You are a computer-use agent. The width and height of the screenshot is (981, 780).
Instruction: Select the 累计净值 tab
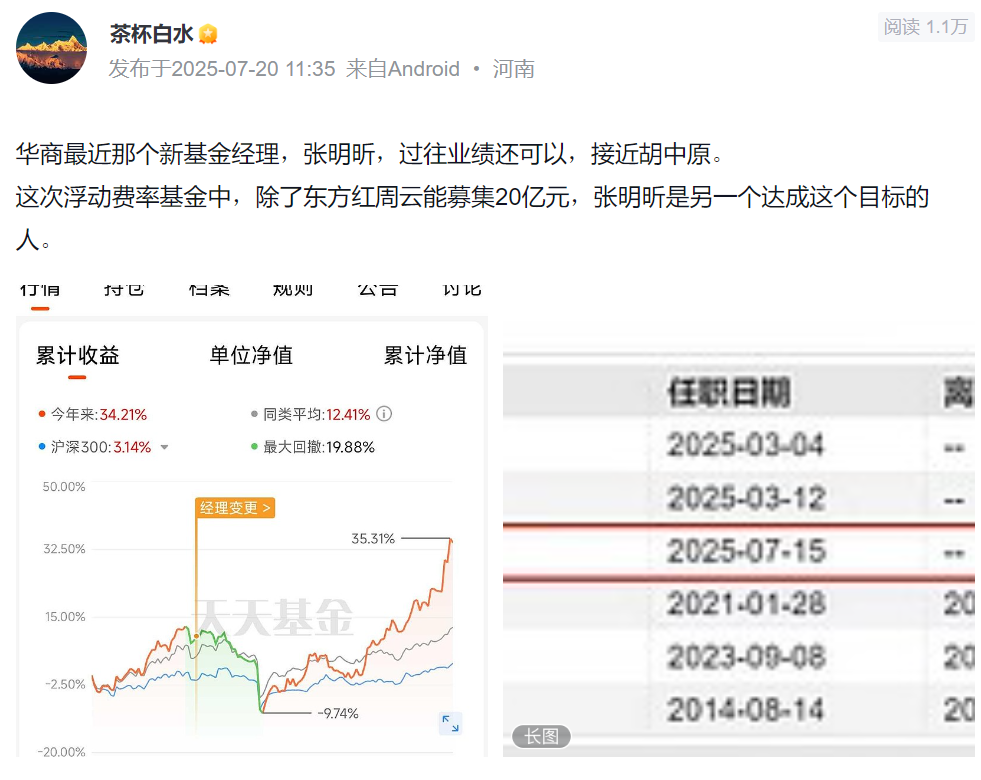click(x=425, y=355)
